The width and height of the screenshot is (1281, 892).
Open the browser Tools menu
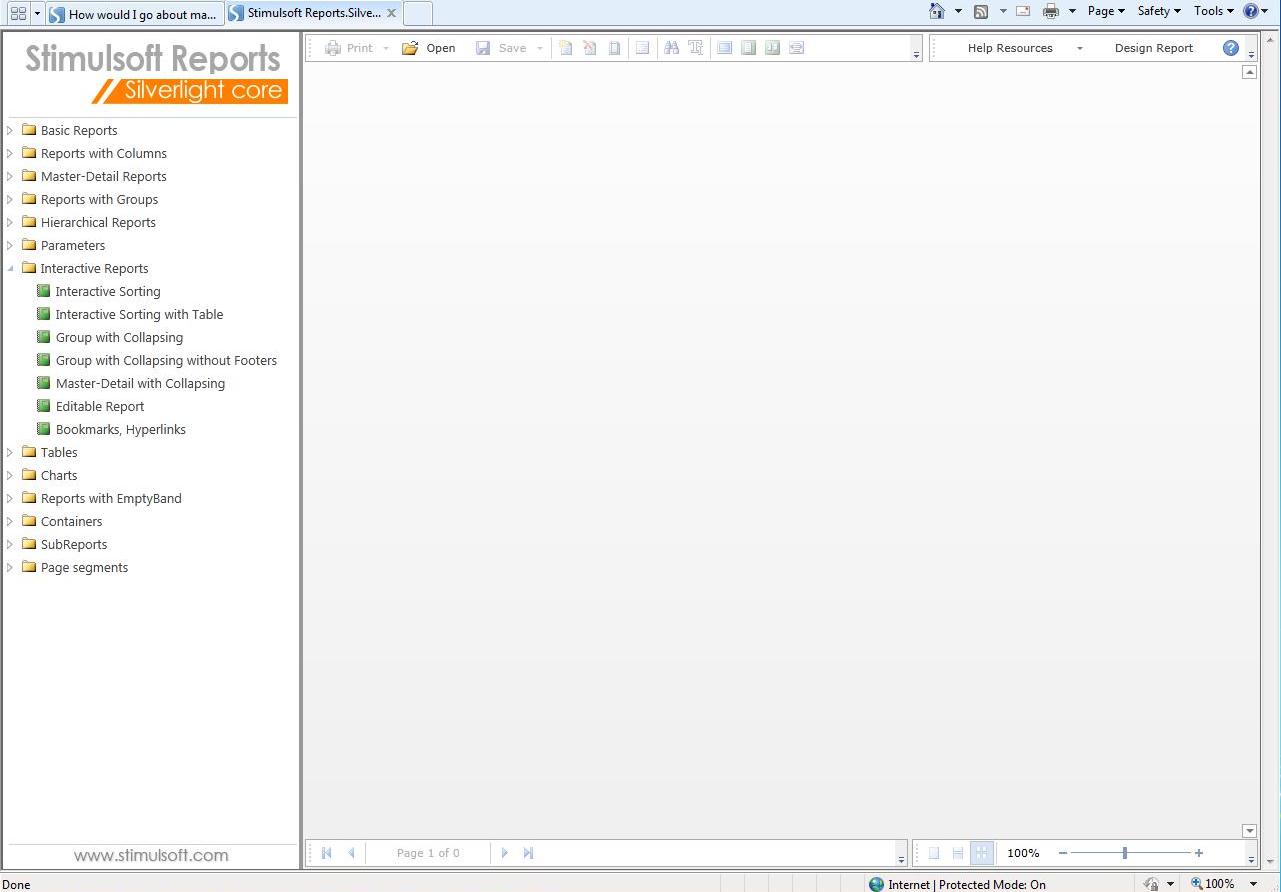(x=1214, y=11)
